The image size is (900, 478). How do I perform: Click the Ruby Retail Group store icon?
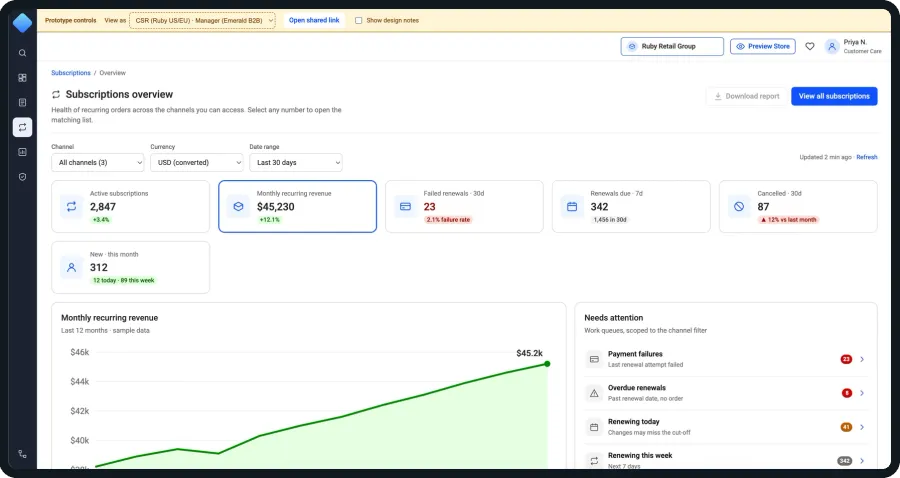click(x=632, y=46)
